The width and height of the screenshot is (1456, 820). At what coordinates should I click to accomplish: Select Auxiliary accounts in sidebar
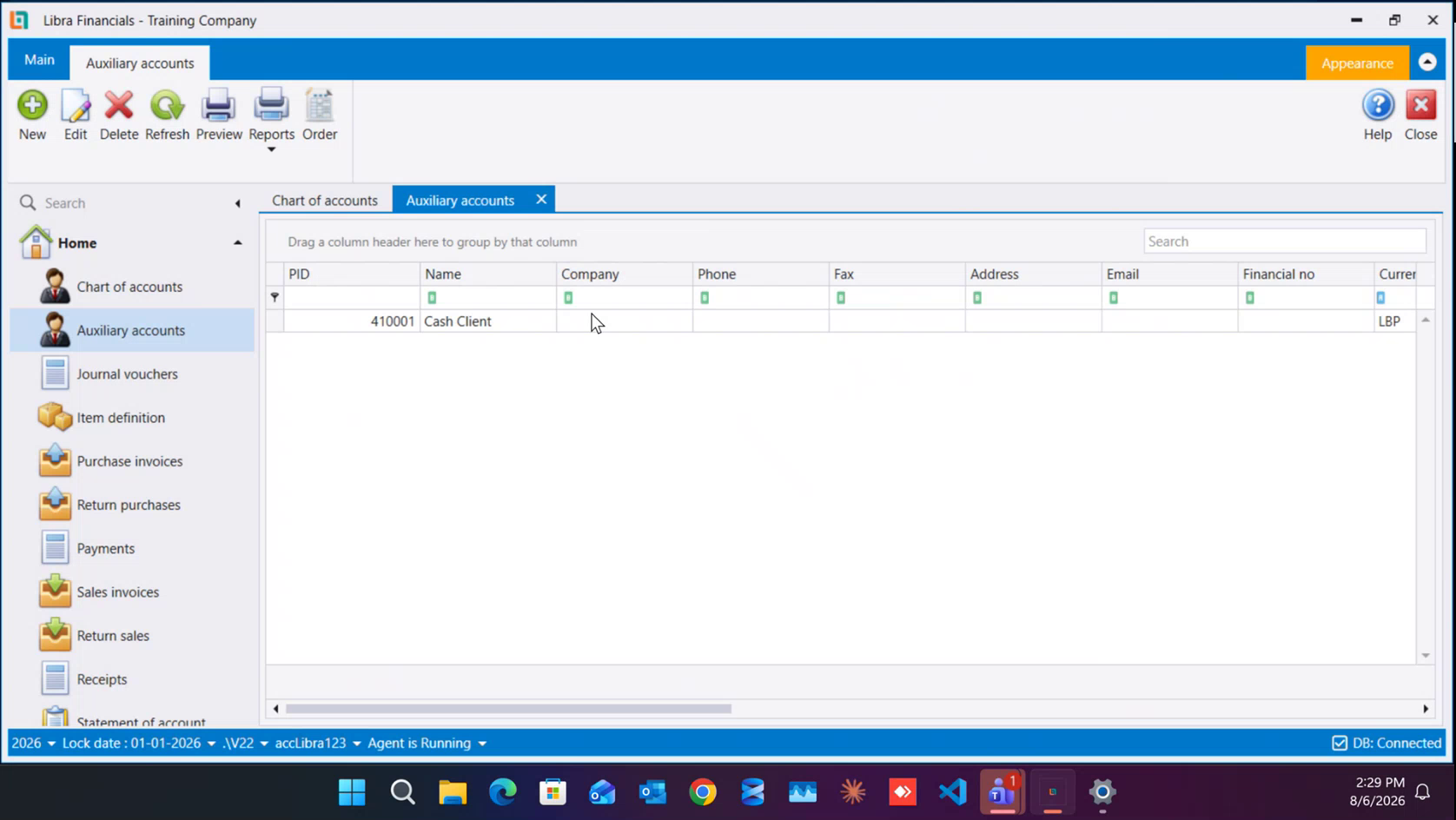click(x=132, y=330)
